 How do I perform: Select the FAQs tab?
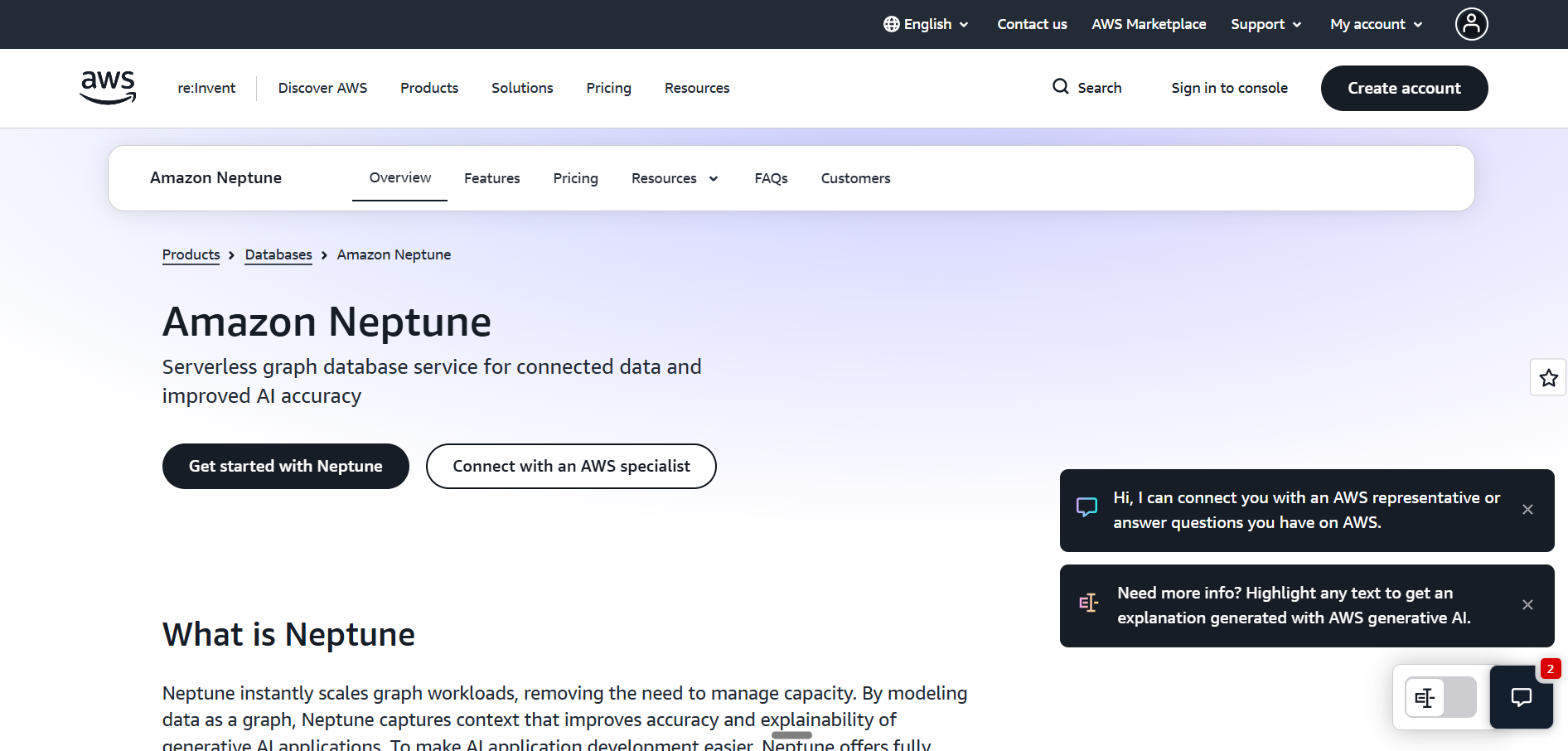click(771, 178)
